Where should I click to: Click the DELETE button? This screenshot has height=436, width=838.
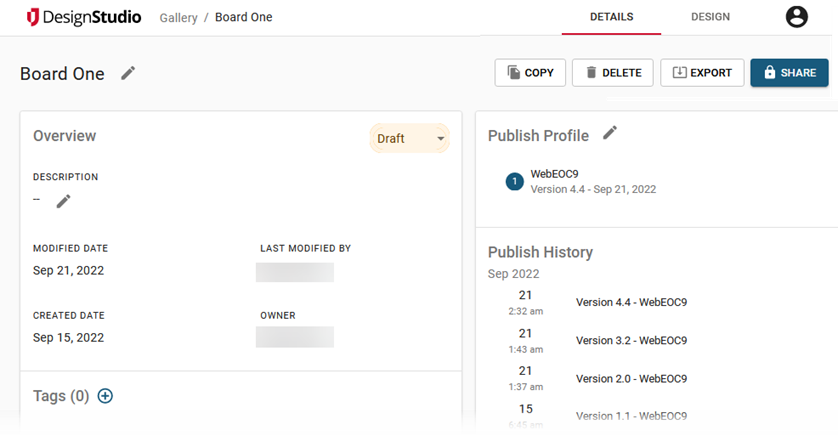pos(613,73)
